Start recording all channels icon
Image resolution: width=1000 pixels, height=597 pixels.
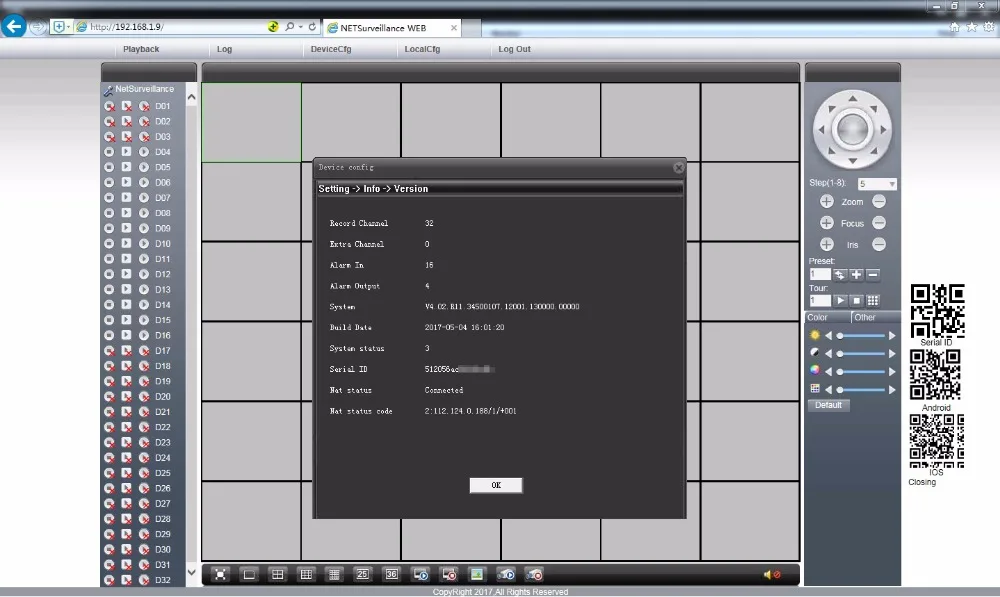[506, 575]
